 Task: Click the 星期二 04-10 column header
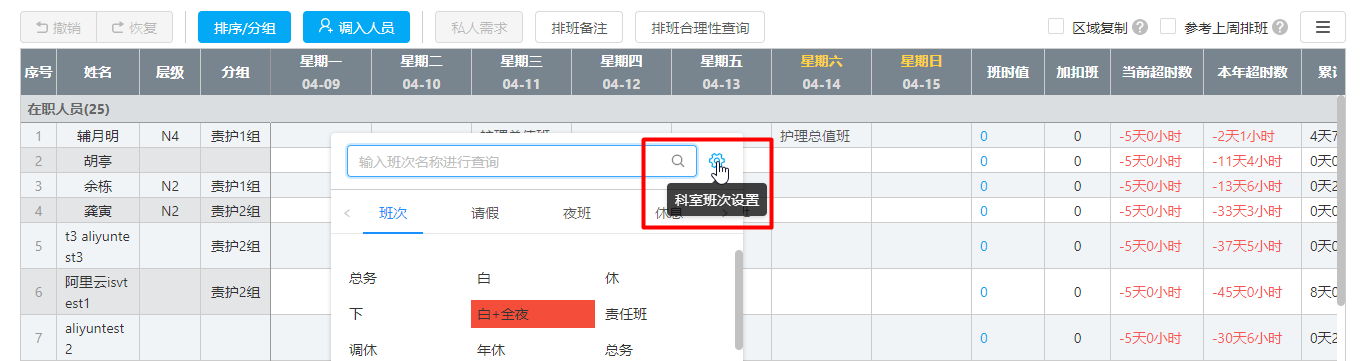pos(421,73)
